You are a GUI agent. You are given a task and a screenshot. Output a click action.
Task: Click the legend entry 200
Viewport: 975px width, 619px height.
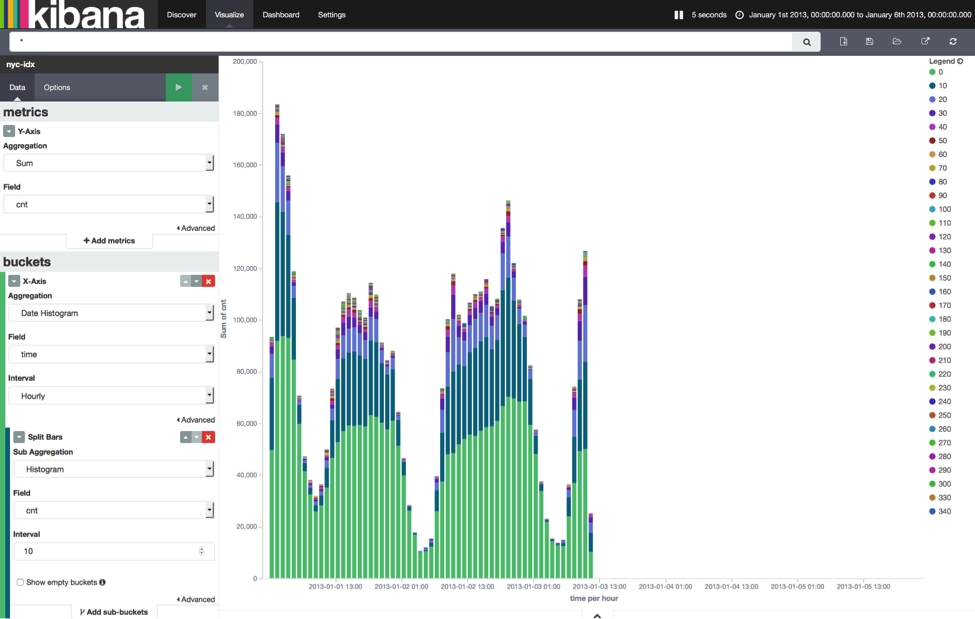pos(940,347)
